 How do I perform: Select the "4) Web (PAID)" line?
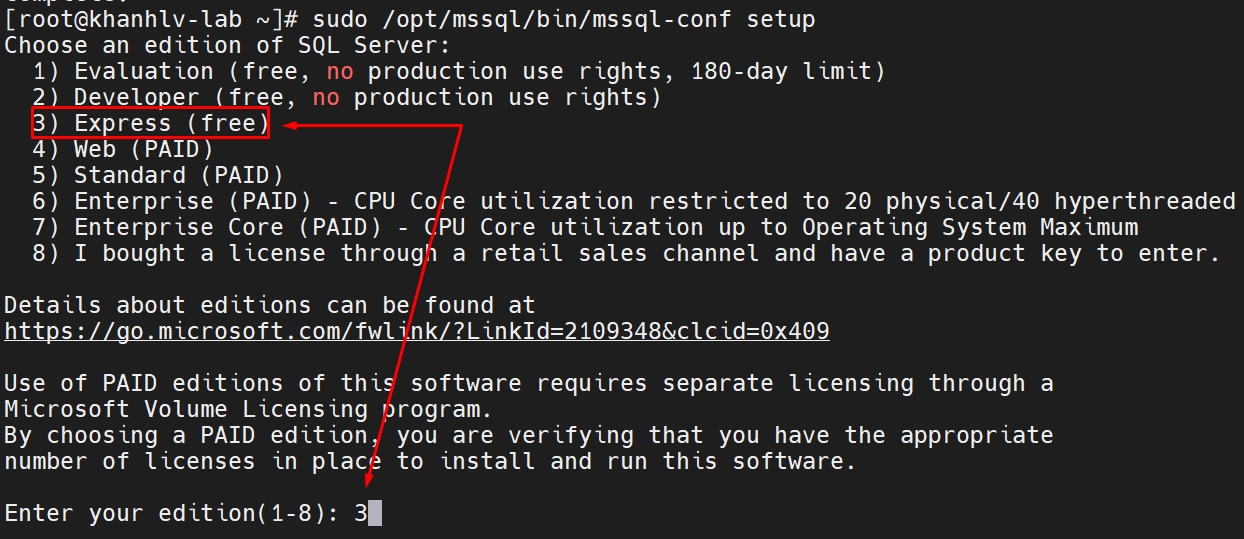pyautogui.click(x=122, y=150)
